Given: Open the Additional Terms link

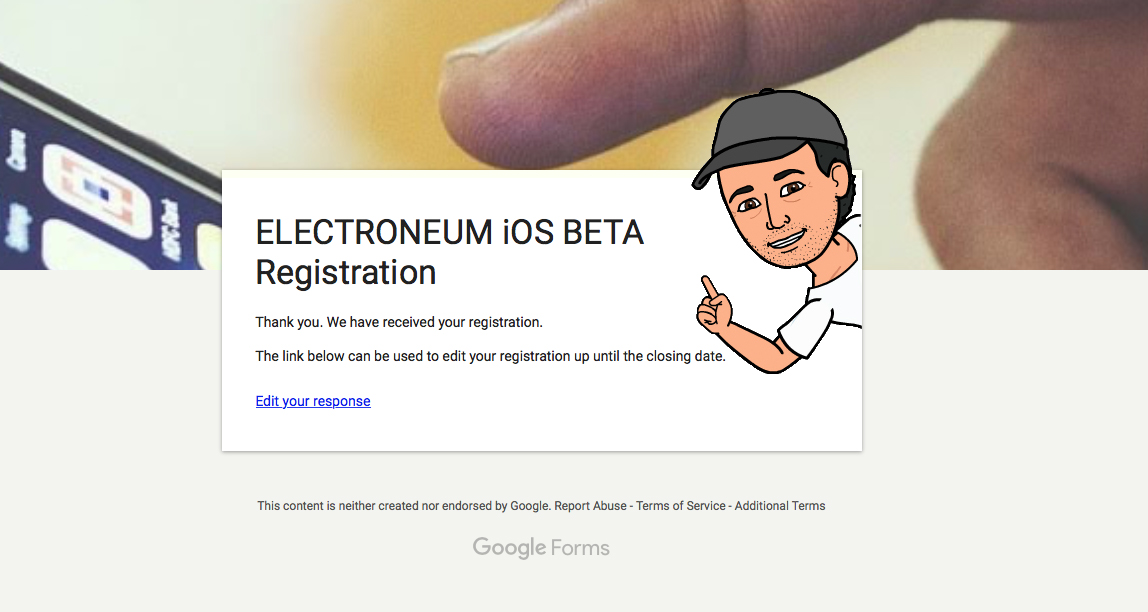Looking at the screenshot, I should coord(780,506).
